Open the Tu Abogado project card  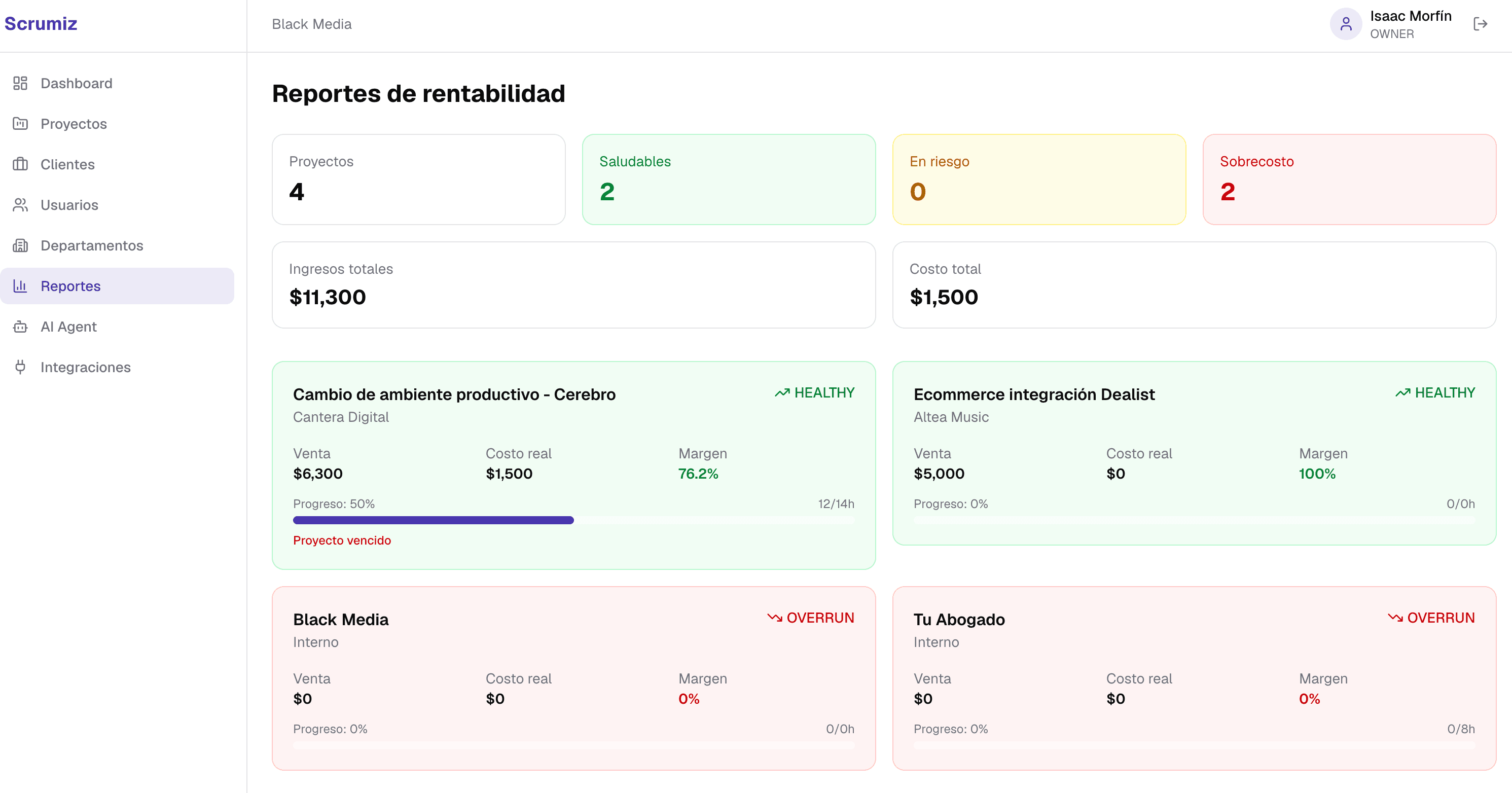pyautogui.click(x=1195, y=678)
